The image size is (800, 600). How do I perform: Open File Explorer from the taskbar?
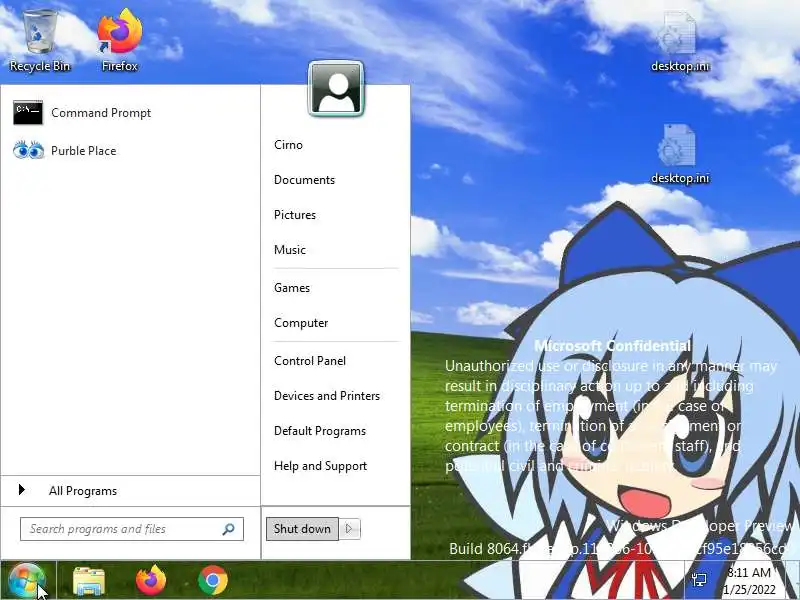tap(89, 581)
